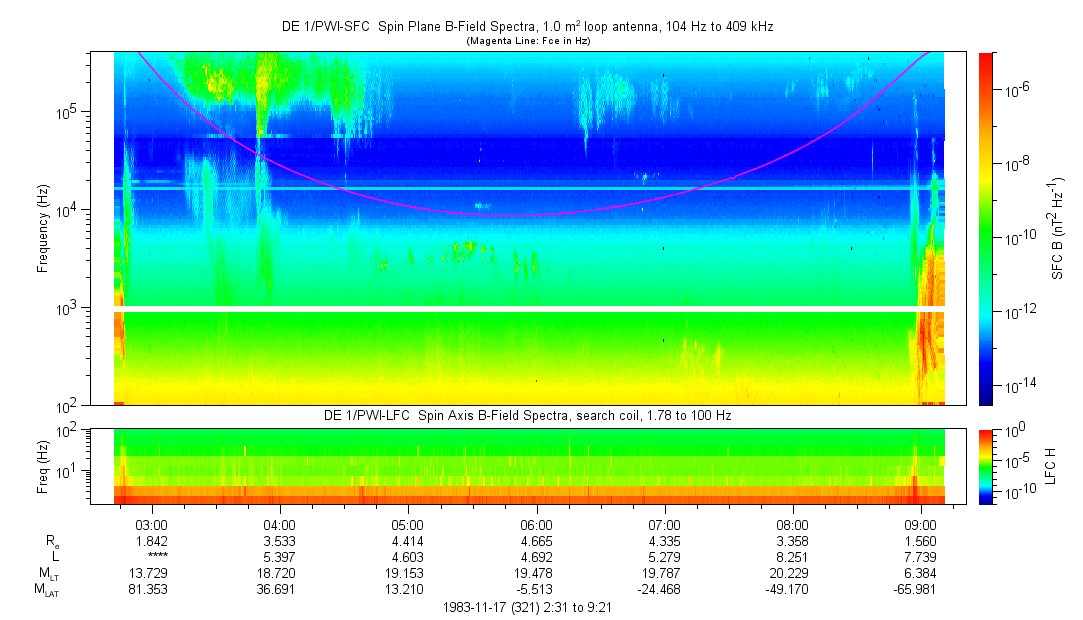Click the Magenta Line Fce subtitle
The height and width of the screenshot is (620, 1083).
click(x=526, y=40)
